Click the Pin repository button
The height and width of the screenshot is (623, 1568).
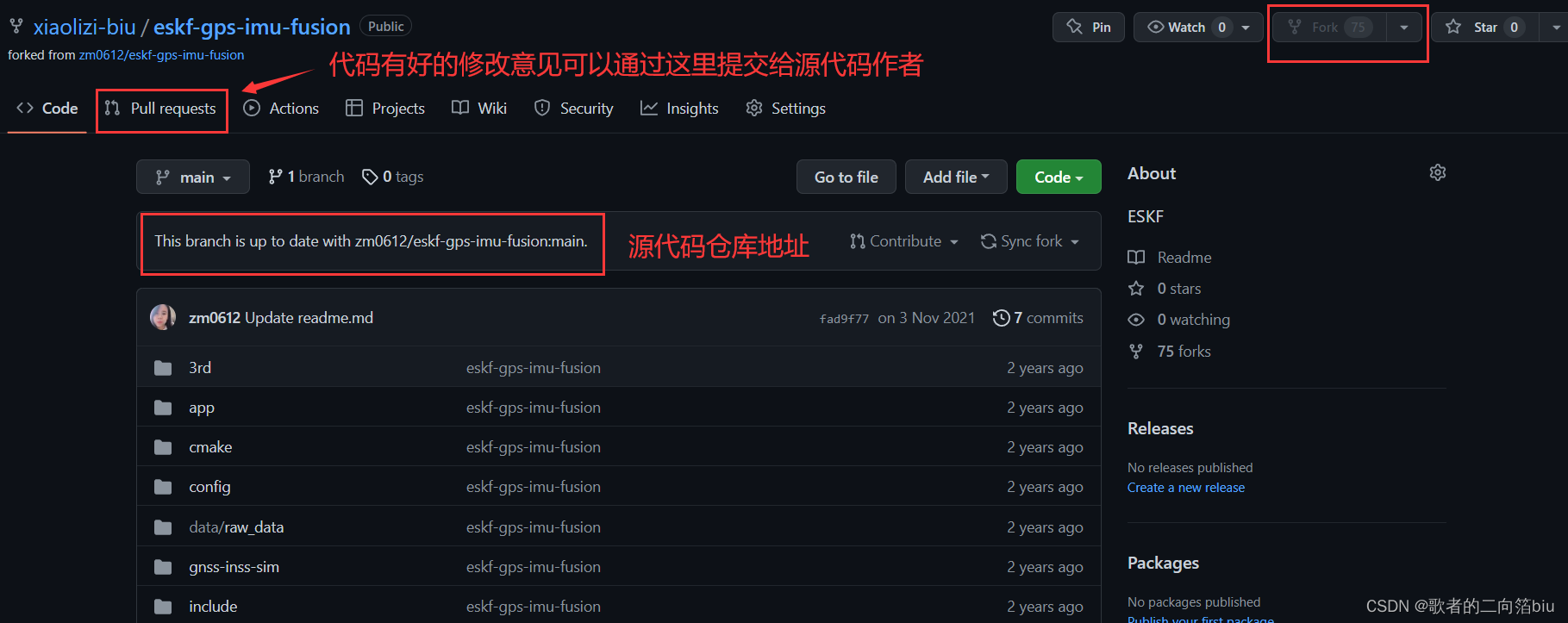(x=1089, y=27)
